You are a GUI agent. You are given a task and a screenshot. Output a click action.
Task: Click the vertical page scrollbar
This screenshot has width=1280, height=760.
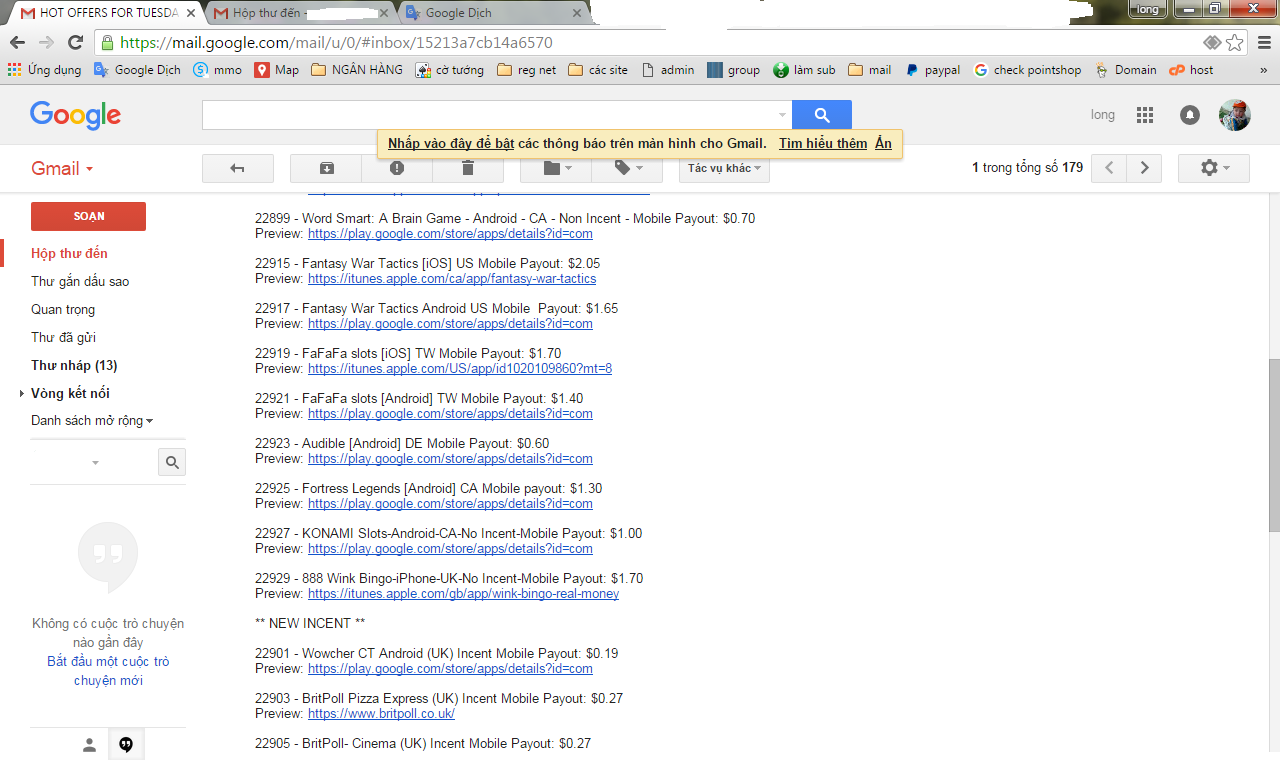pyautogui.click(x=1273, y=445)
